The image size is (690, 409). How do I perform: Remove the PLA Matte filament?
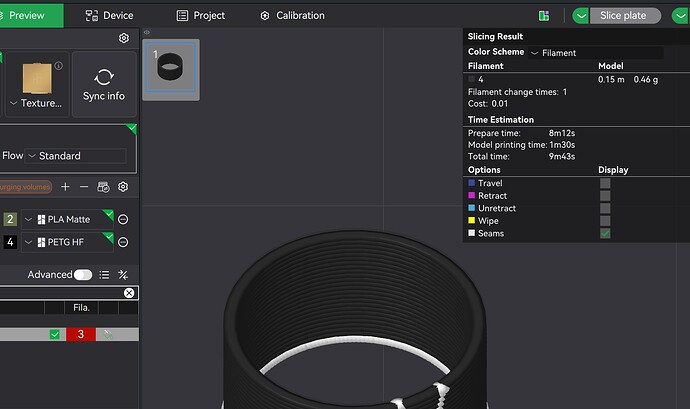pos(123,219)
